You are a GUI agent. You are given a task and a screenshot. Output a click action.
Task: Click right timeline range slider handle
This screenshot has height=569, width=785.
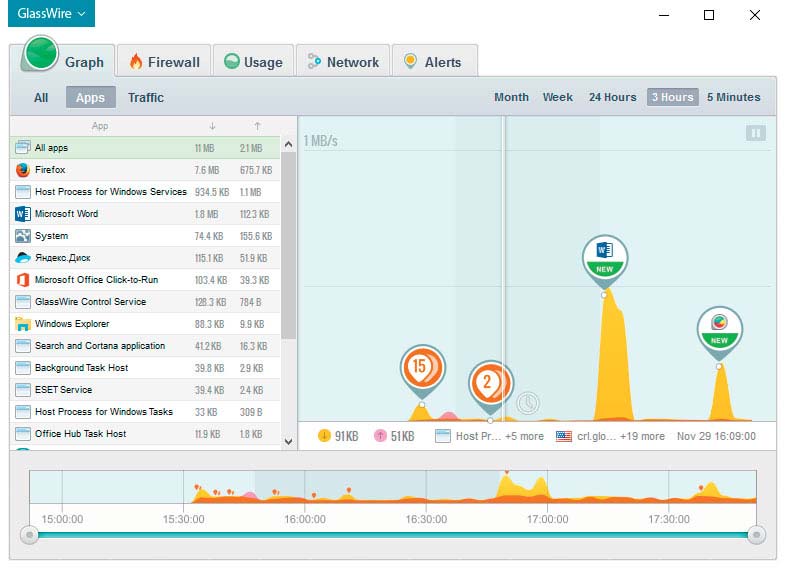(x=756, y=535)
